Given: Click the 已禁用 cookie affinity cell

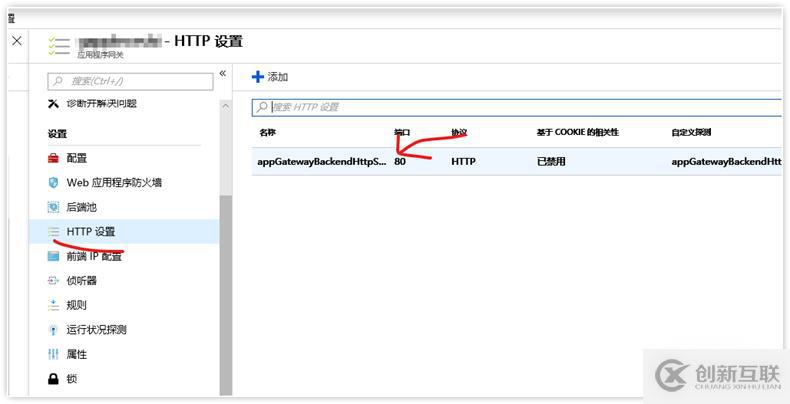Looking at the screenshot, I should (551, 162).
